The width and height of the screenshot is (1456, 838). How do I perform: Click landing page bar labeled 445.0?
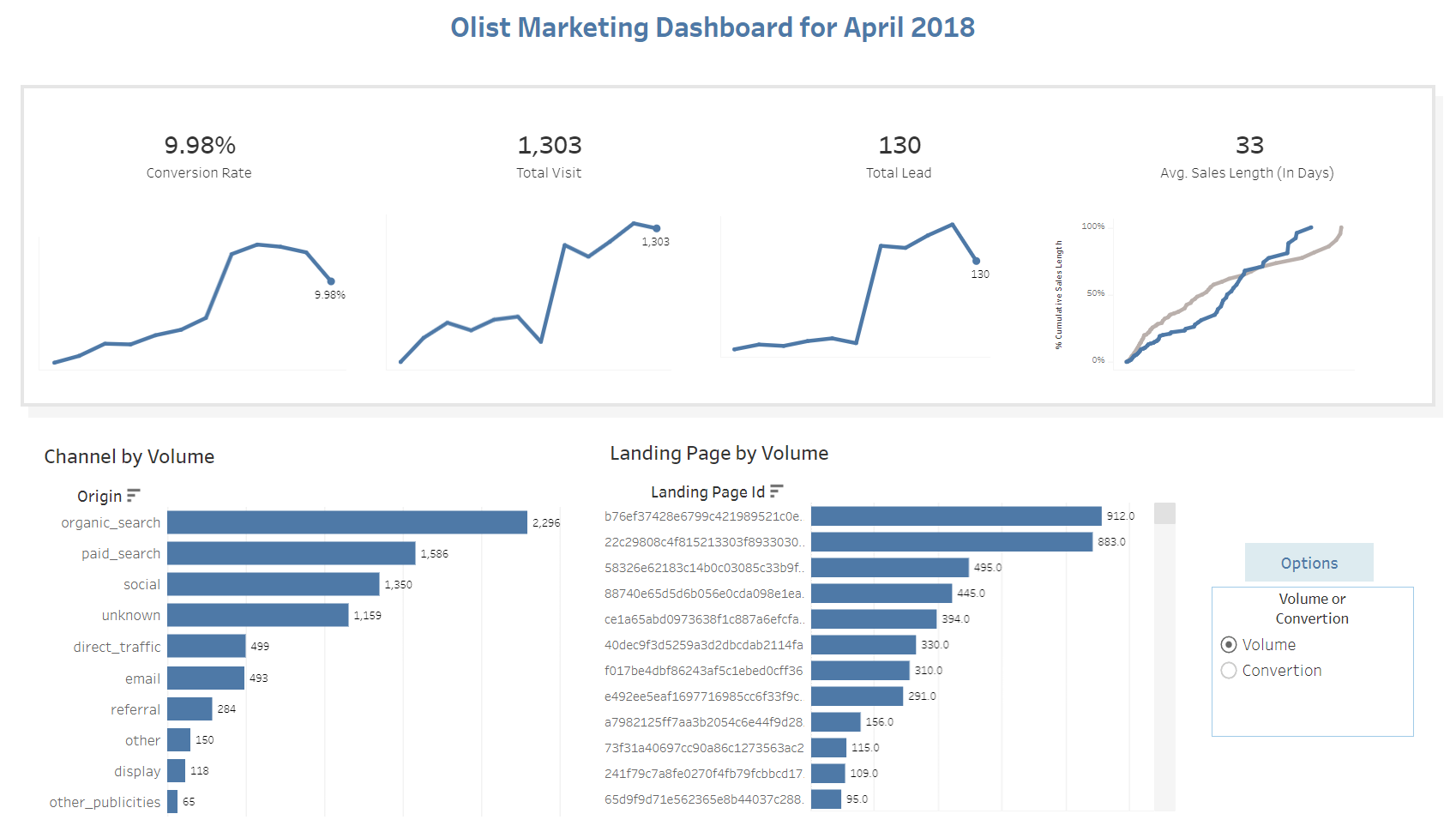point(881,593)
